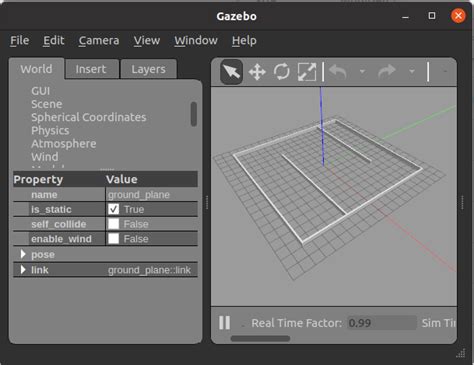Enable the self_collide checkbox
This screenshot has height=365, width=474.
tap(113, 224)
